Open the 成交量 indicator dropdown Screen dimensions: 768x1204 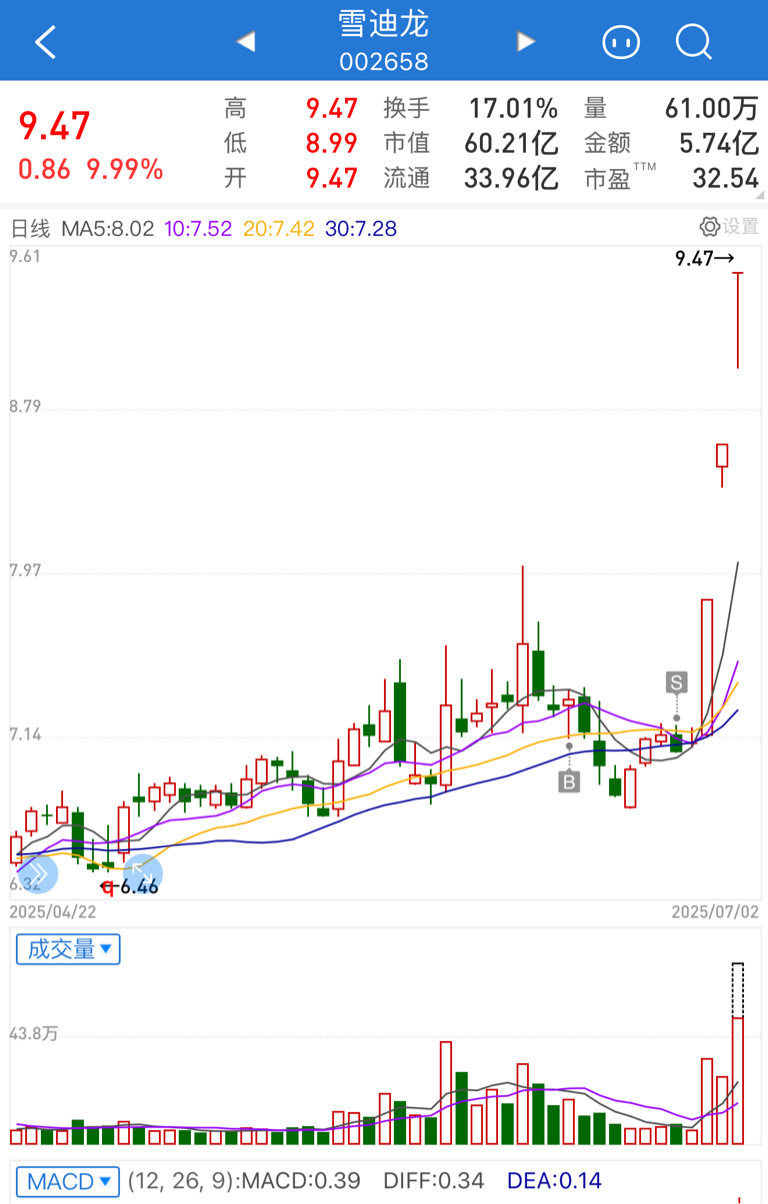[x=68, y=949]
